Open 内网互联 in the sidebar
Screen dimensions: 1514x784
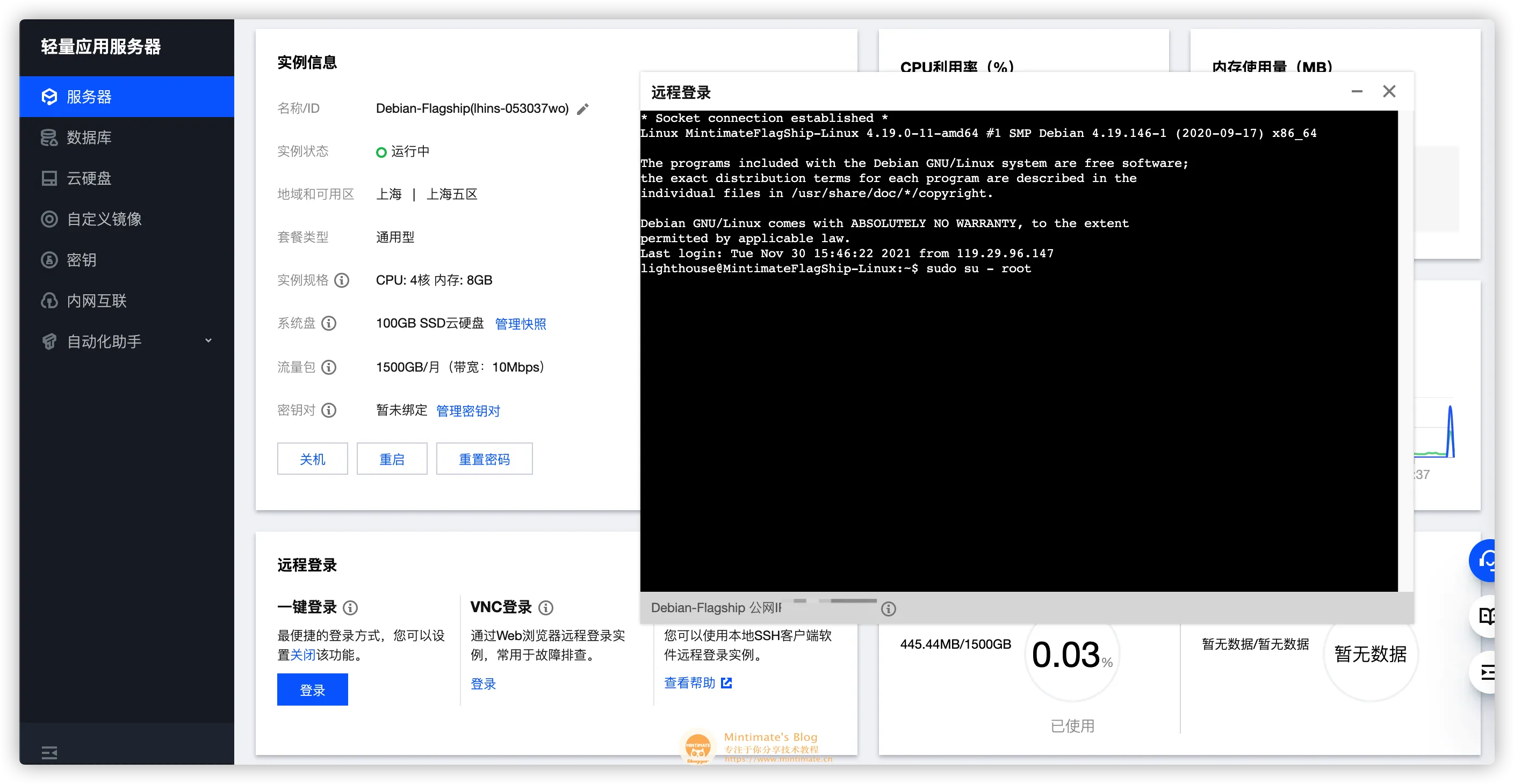coord(126,301)
